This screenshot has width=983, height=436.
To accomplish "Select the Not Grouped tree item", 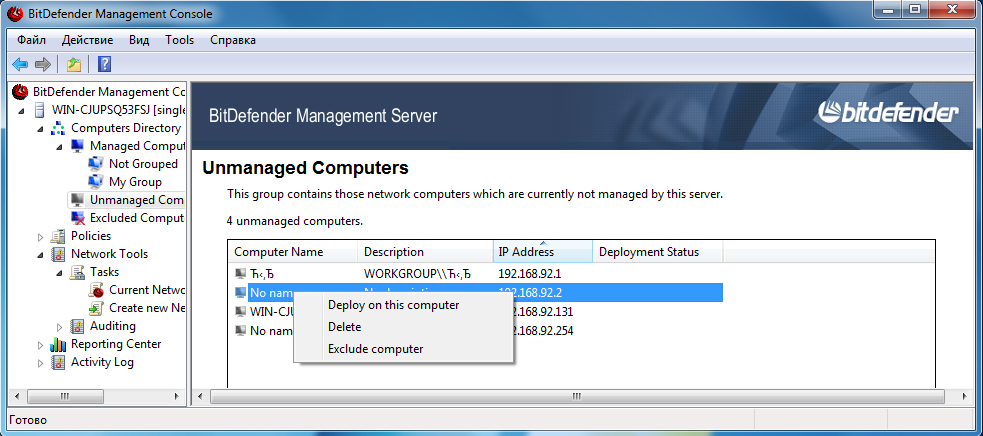I will 143,164.
